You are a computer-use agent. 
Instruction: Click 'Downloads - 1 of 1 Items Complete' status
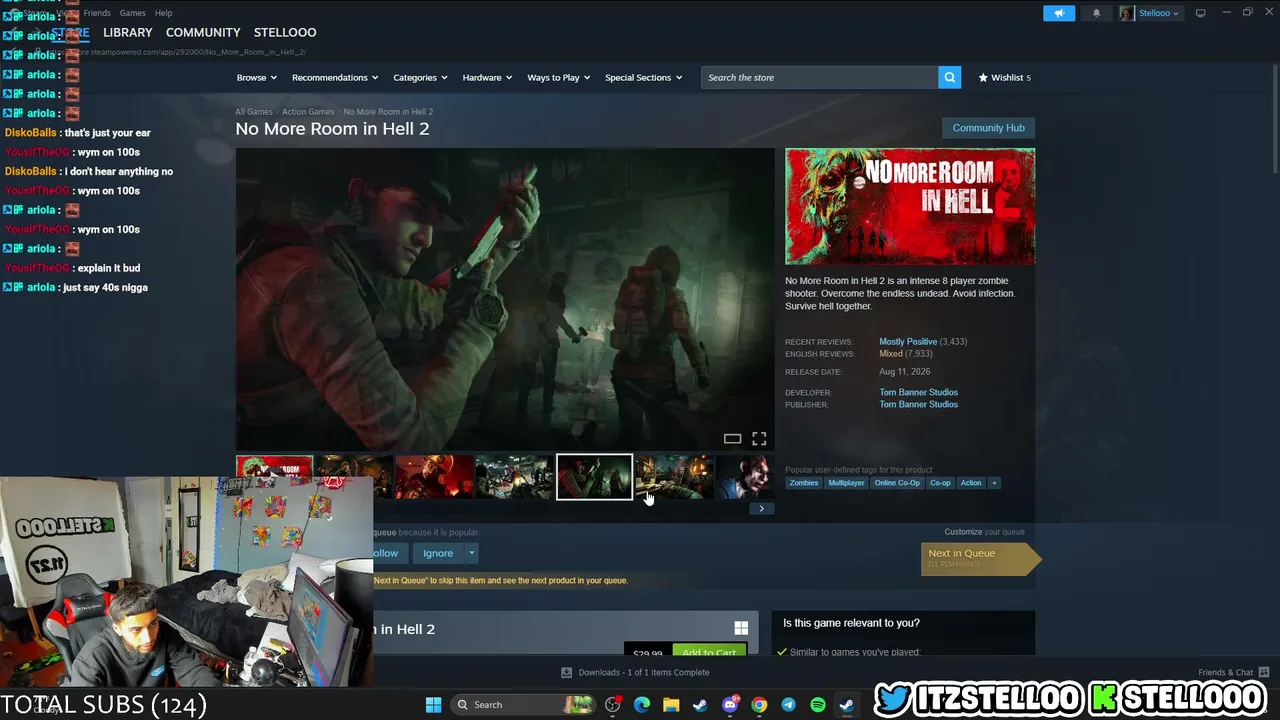pos(644,672)
